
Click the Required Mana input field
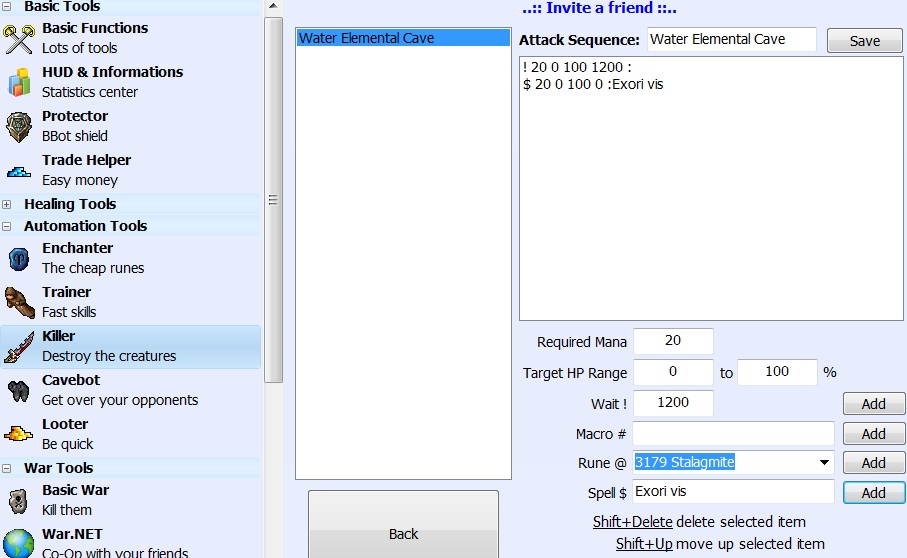673,341
